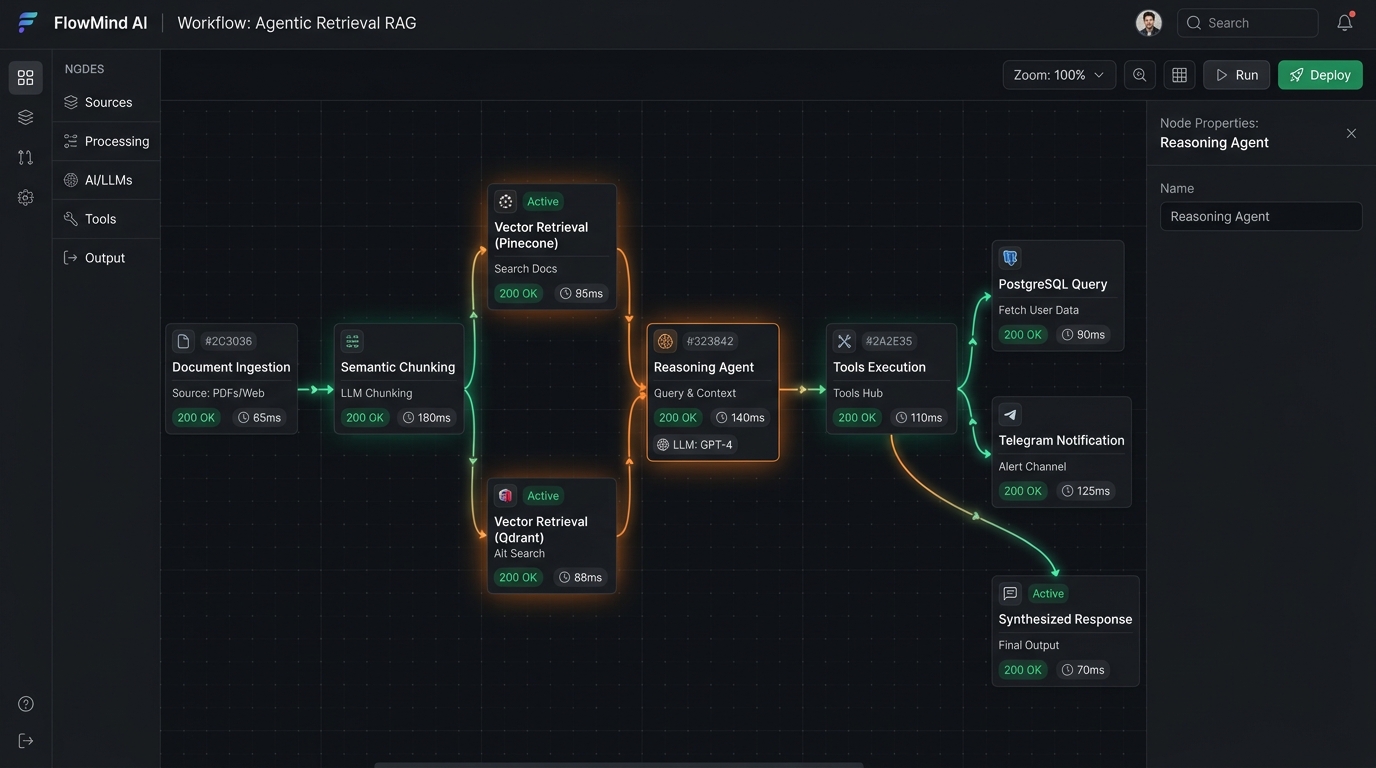The width and height of the screenshot is (1376, 768).
Task: Click the 90ms latency badge
Action: coord(1083,334)
